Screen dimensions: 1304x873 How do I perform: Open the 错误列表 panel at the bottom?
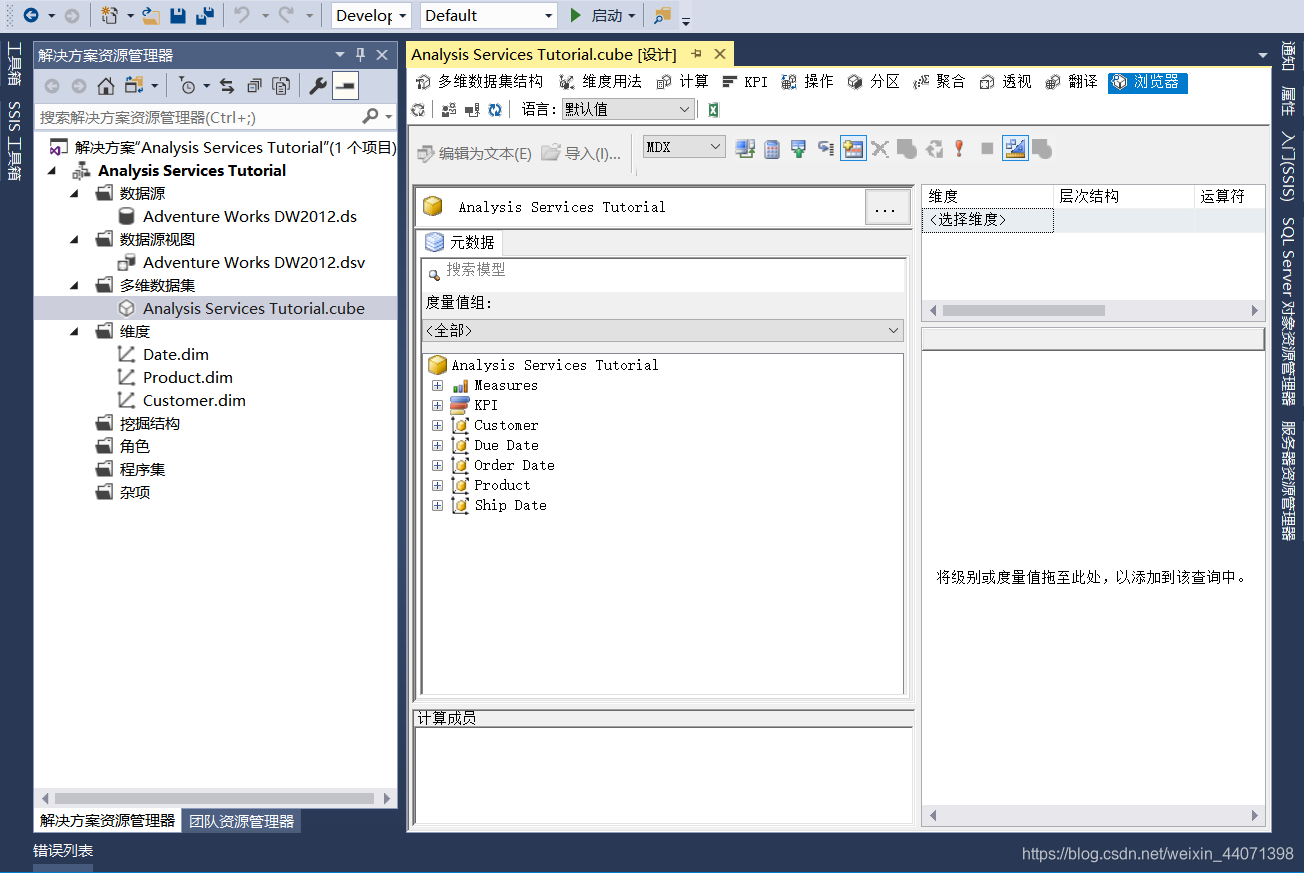click(x=63, y=851)
